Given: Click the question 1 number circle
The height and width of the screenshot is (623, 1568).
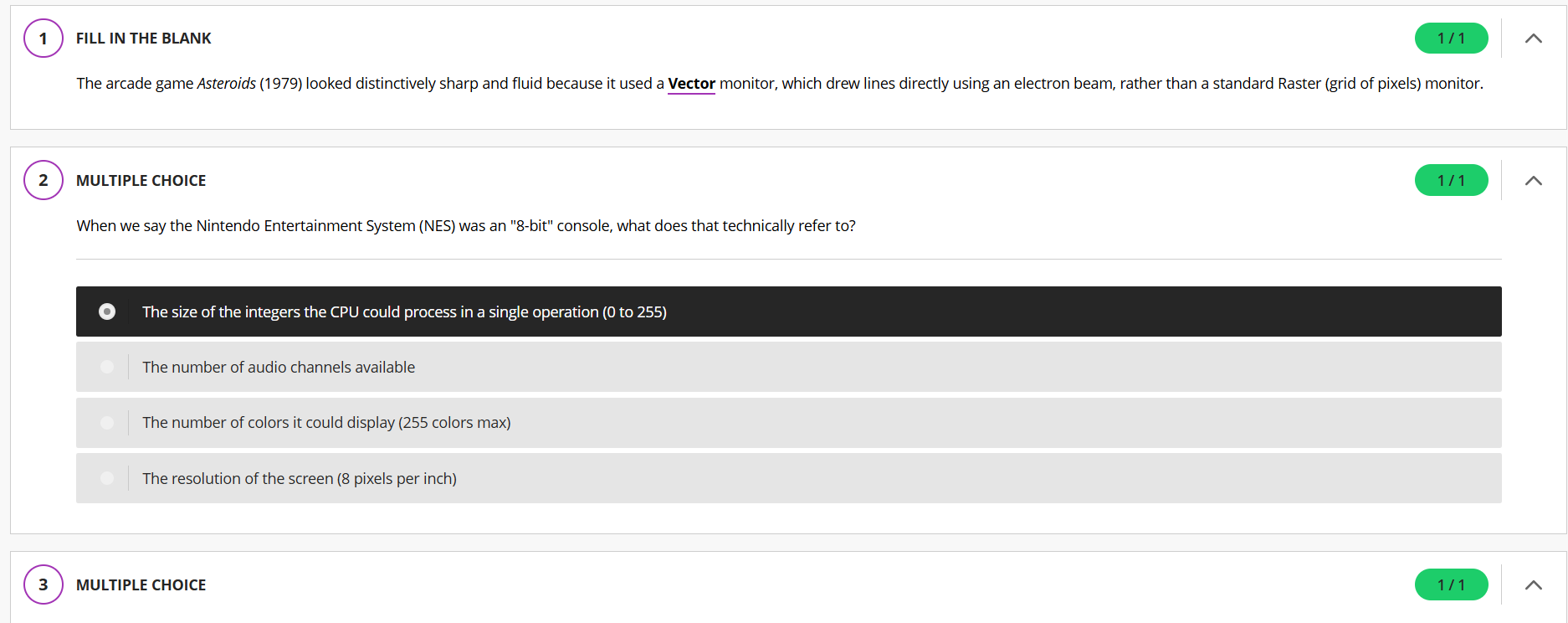Looking at the screenshot, I should (x=44, y=39).
